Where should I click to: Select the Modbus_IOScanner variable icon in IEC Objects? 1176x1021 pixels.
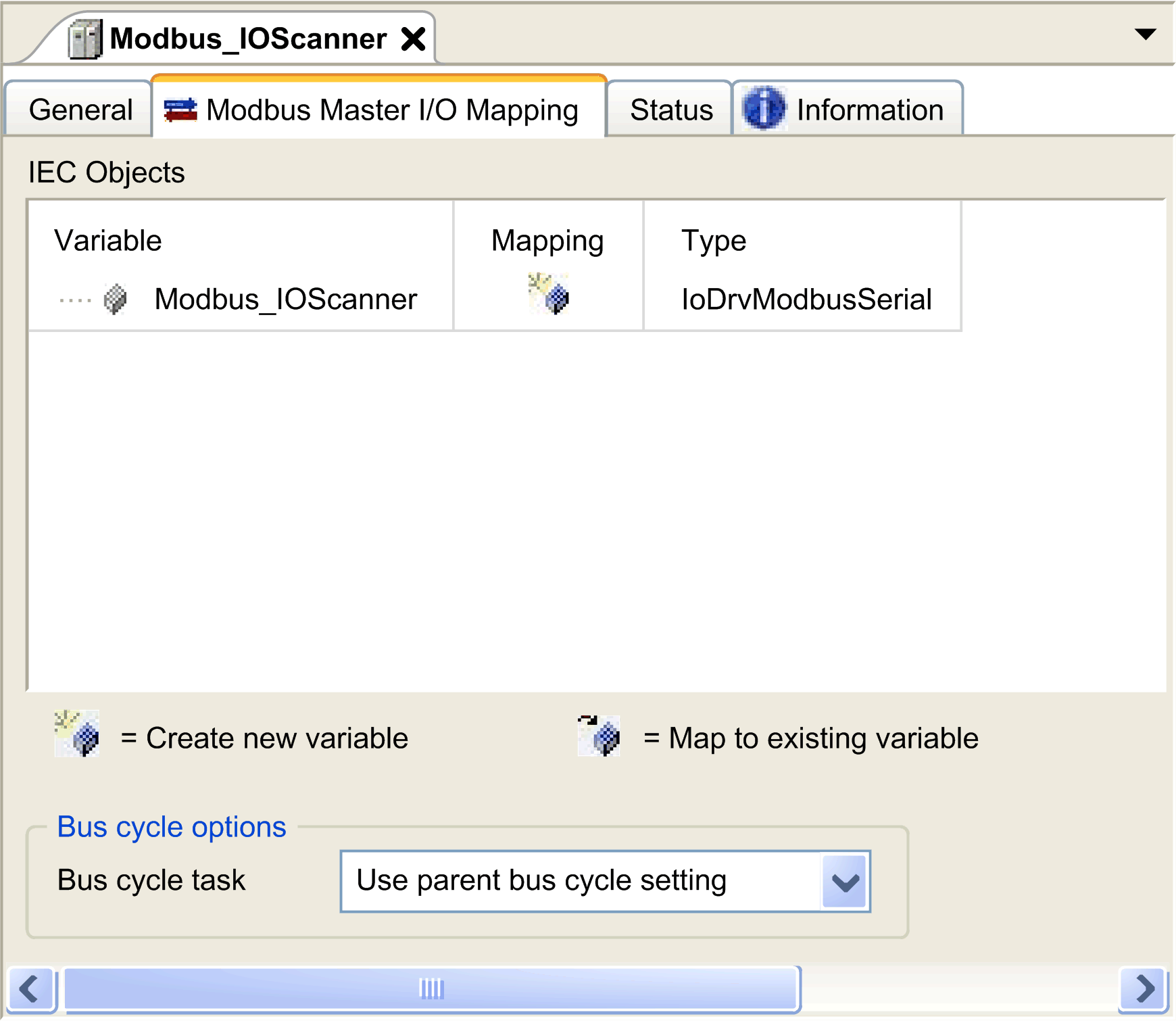pos(115,300)
